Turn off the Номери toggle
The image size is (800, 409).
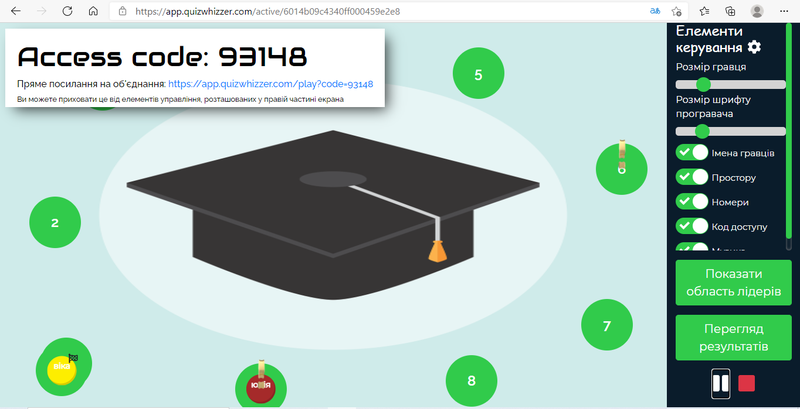(692, 202)
